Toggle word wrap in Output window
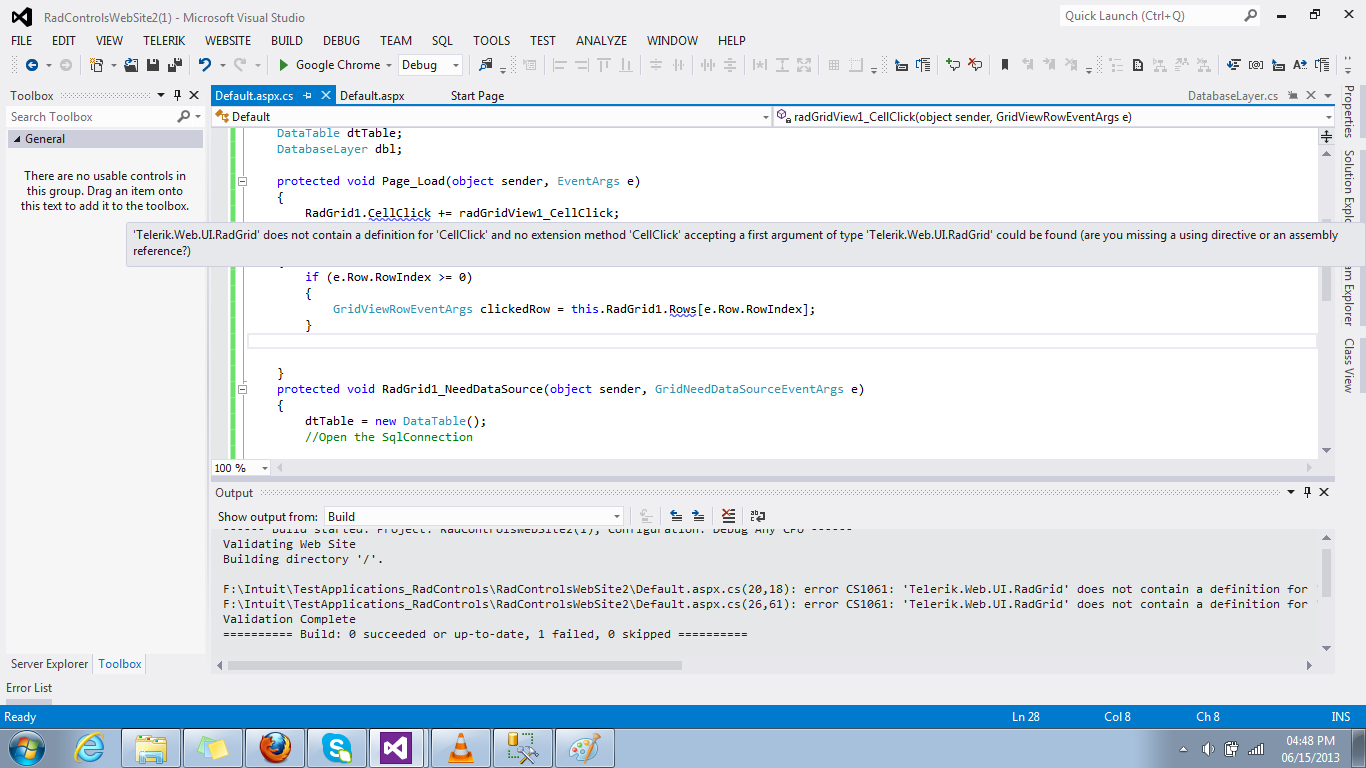Screen dimensions: 1366x768 click(x=758, y=516)
